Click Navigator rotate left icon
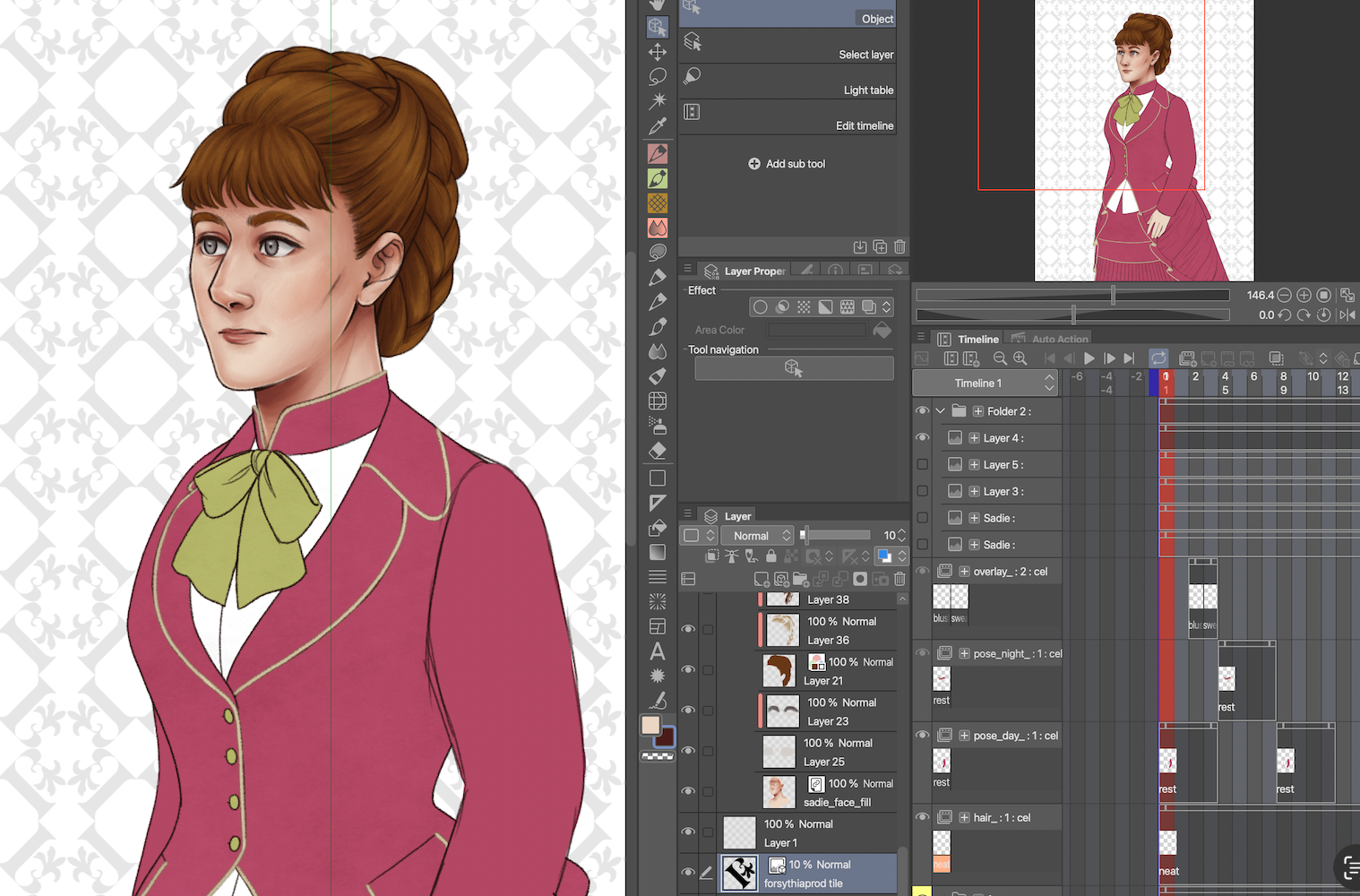The height and width of the screenshot is (896, 1360). tap(1284, 314)
